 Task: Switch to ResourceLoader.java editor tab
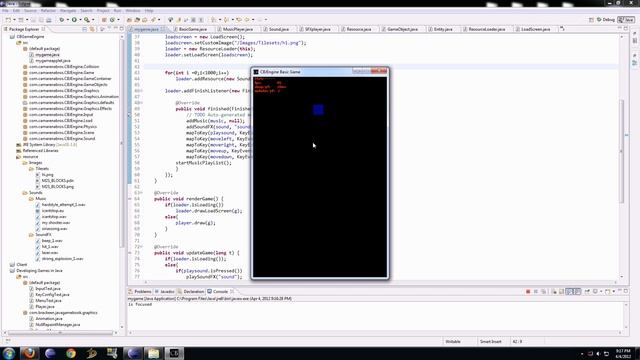click(x=487, y=29)
